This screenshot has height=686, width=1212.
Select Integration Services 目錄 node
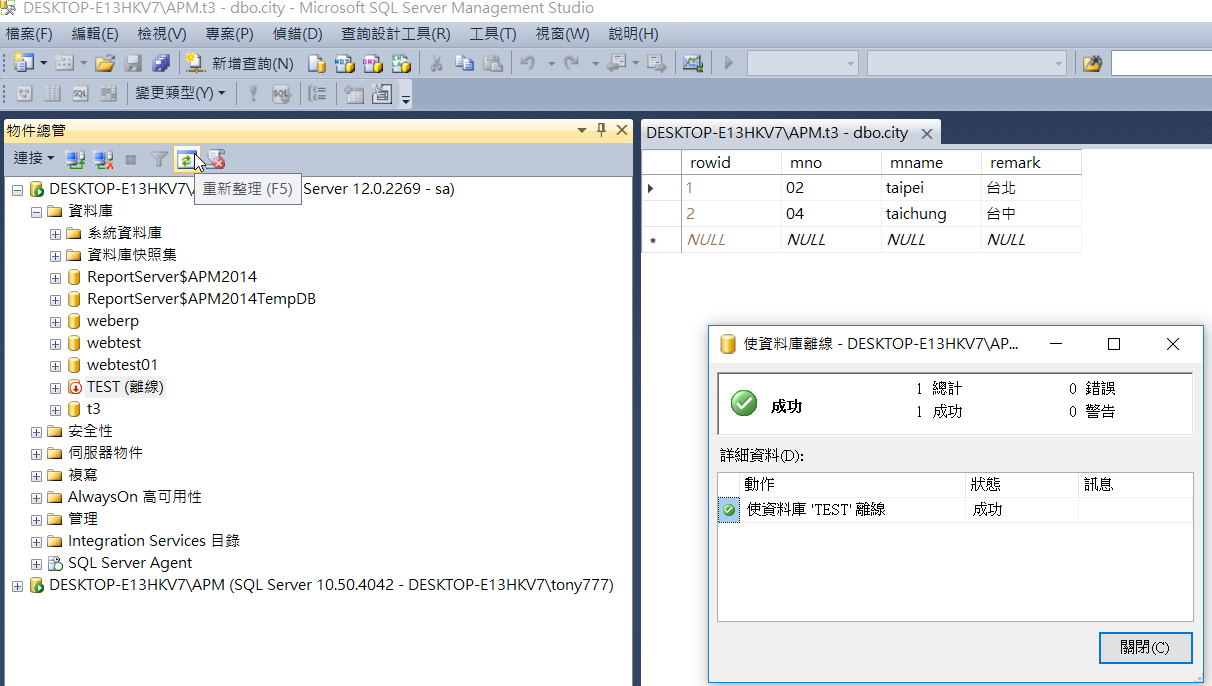click(153, 541)
